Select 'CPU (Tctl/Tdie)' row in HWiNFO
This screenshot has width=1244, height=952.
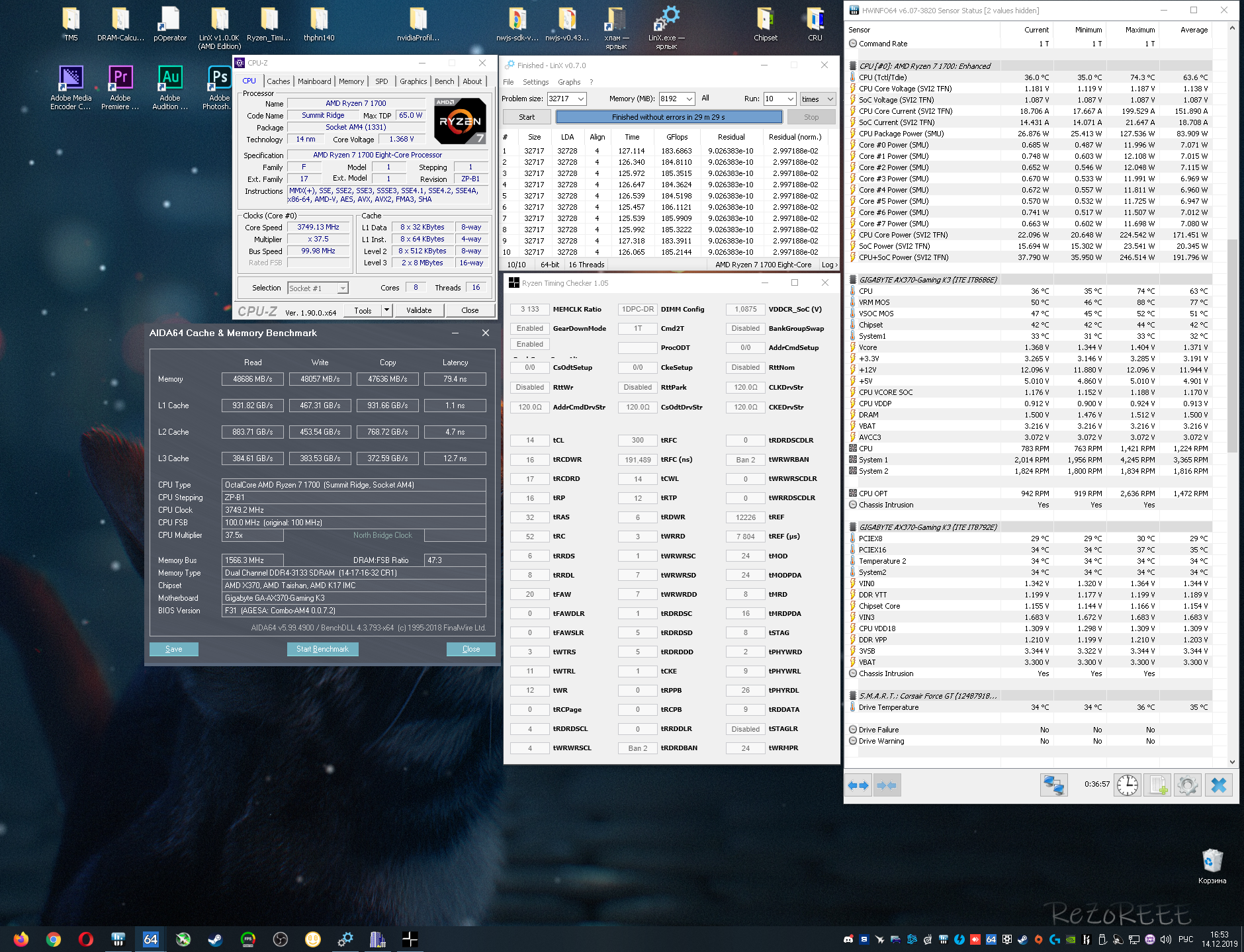click(x=1031, y=77)
